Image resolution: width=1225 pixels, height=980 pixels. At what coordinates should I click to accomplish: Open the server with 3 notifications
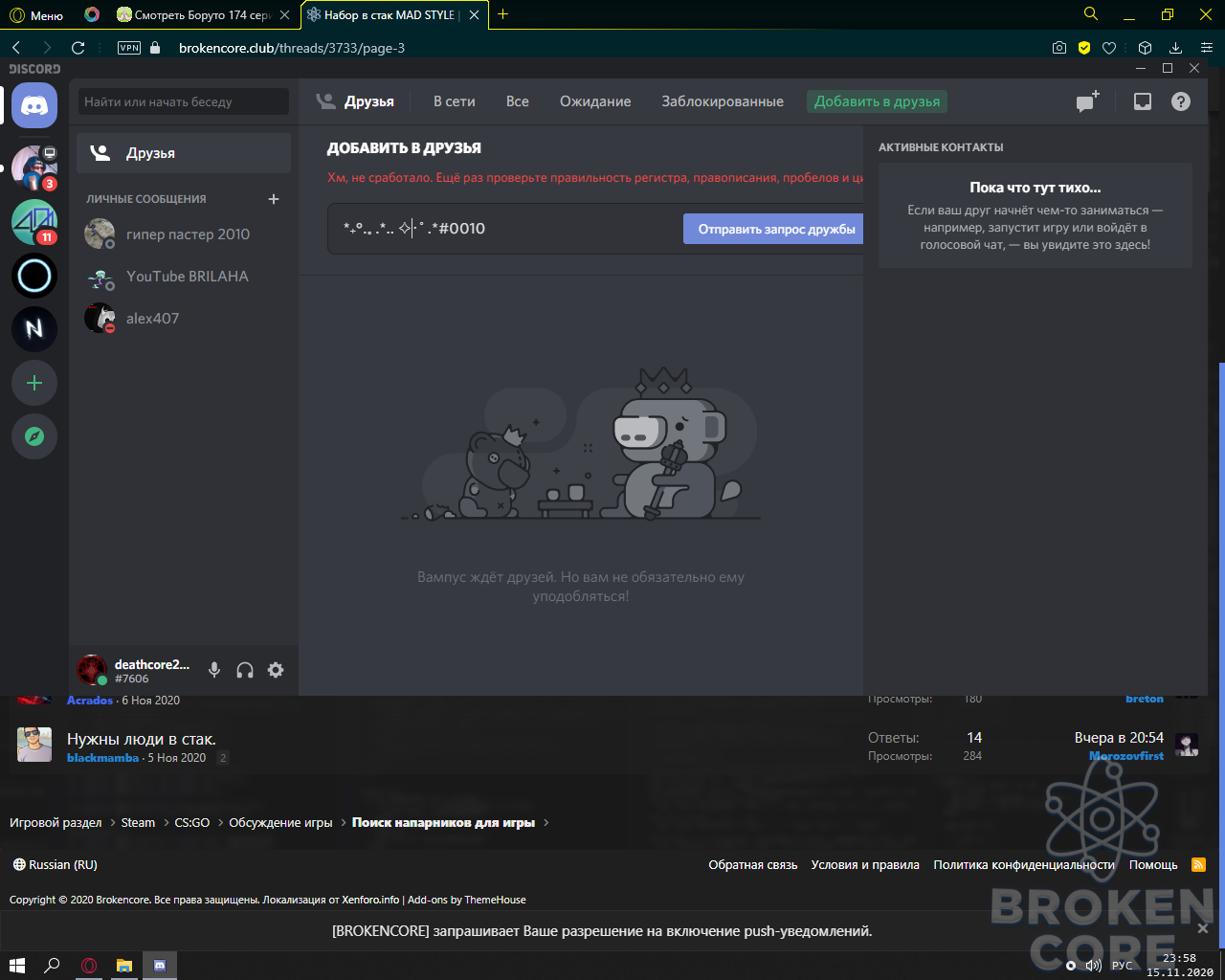pos(34,168)
